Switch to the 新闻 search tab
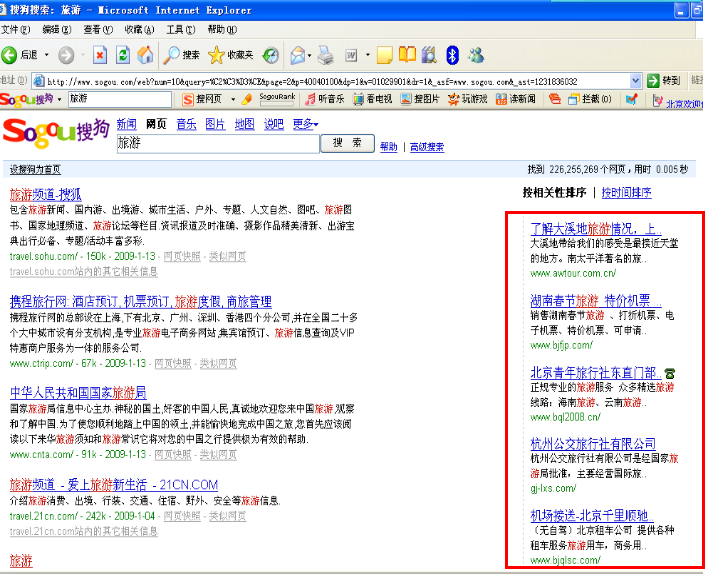 [x=126, y=124]
